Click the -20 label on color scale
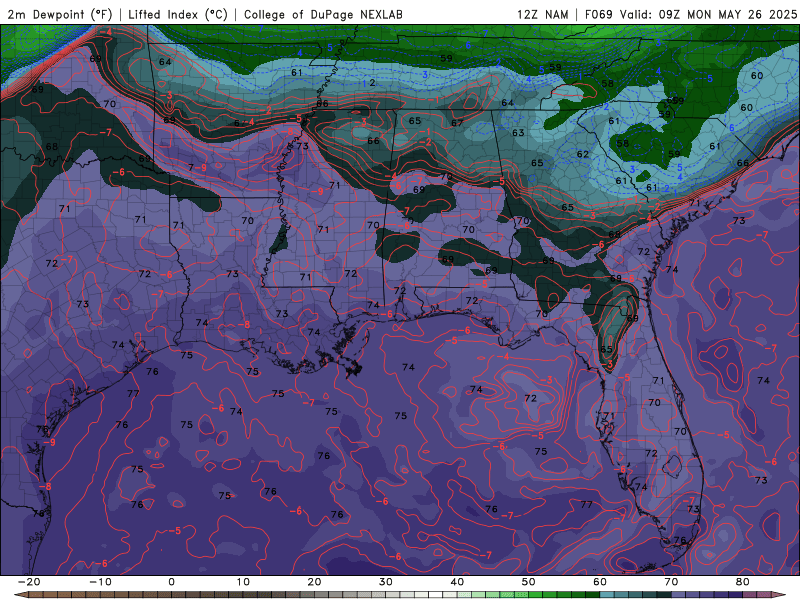 pos(29,582)
